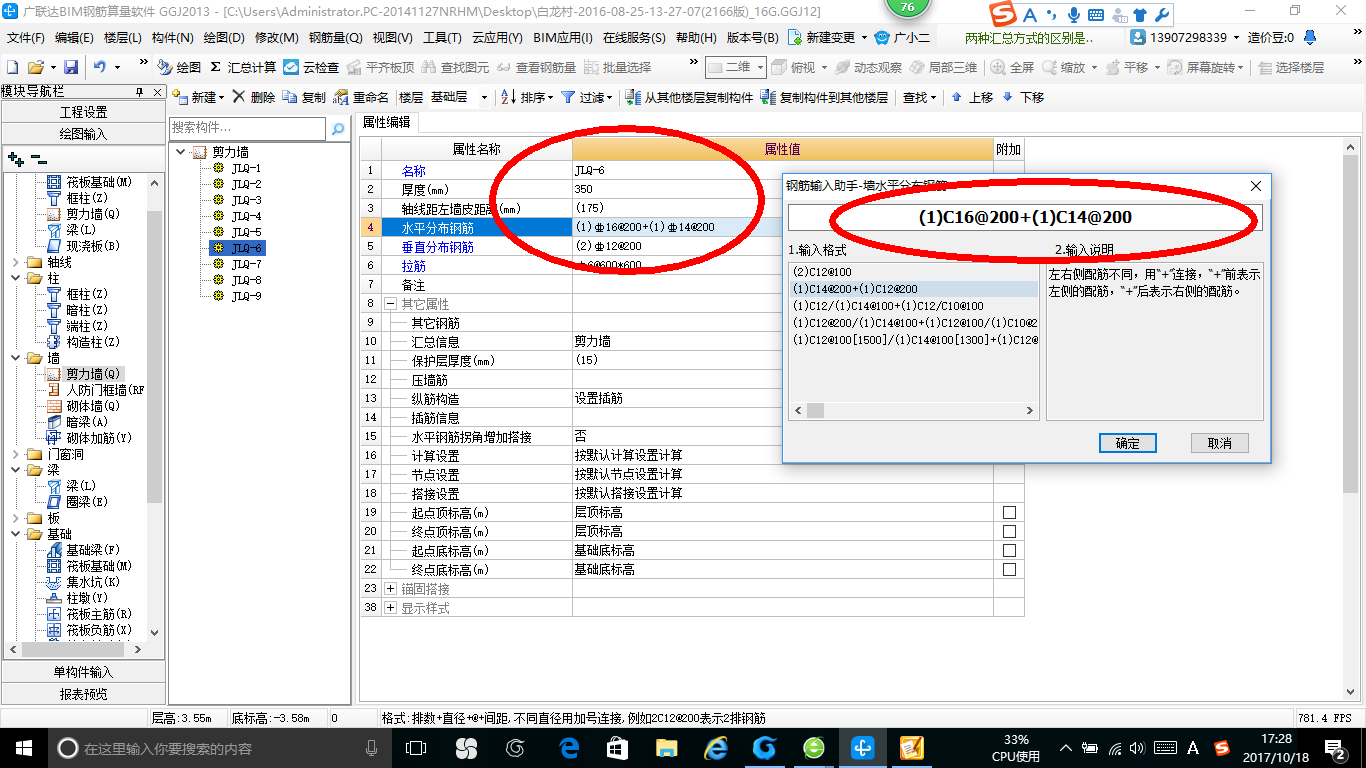Pin the 模块导航栏 panel
Image resolution: width=1366 pixels, height=768 pixels.
[140, 91]
